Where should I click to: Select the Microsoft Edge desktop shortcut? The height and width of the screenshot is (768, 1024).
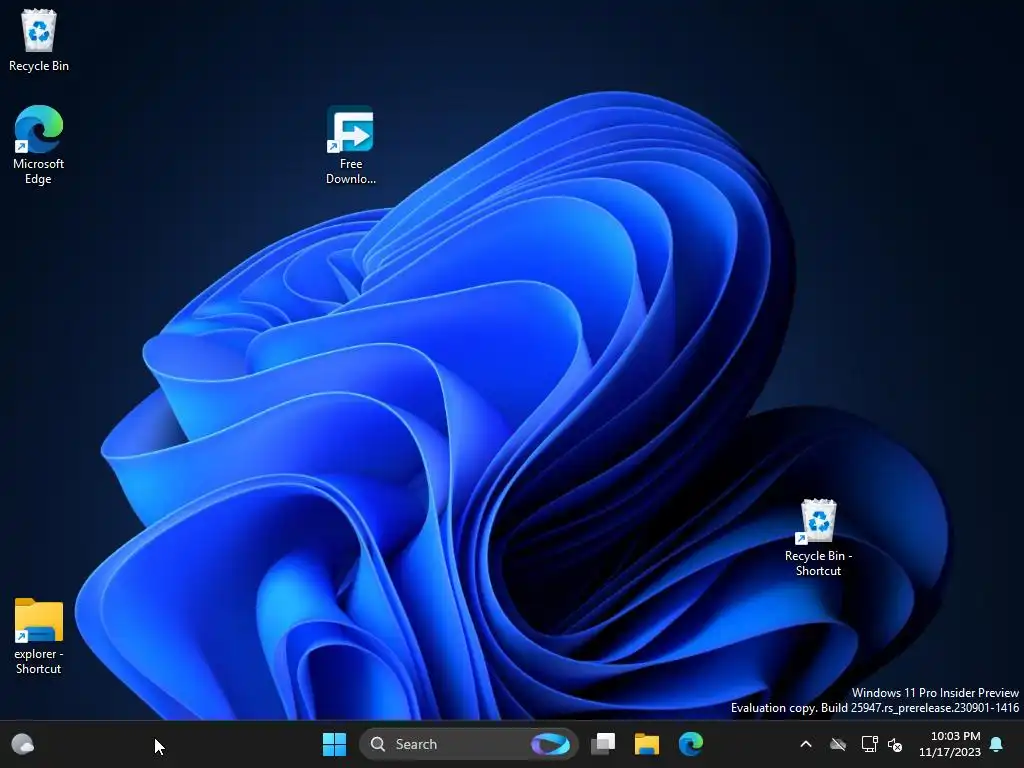39,145
